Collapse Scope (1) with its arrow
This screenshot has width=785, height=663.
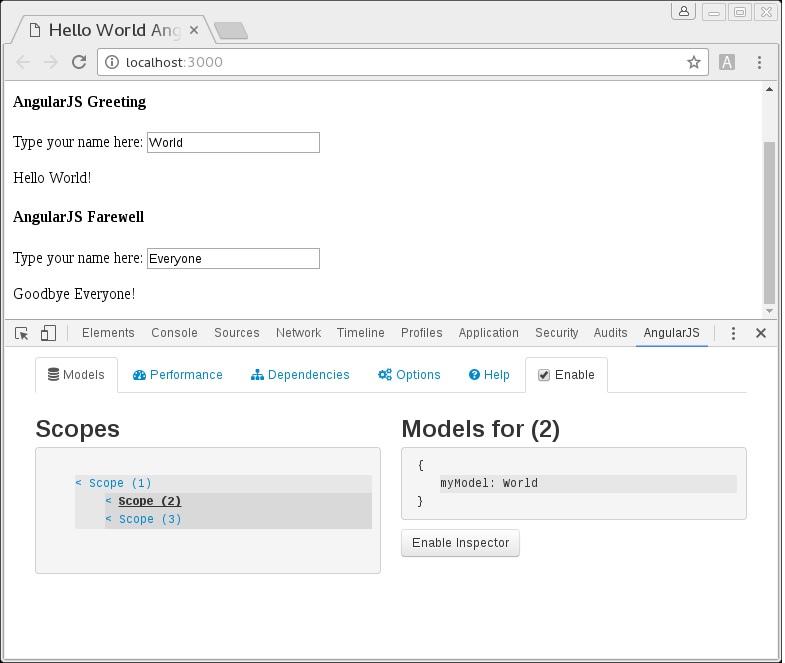pos(79,483)
